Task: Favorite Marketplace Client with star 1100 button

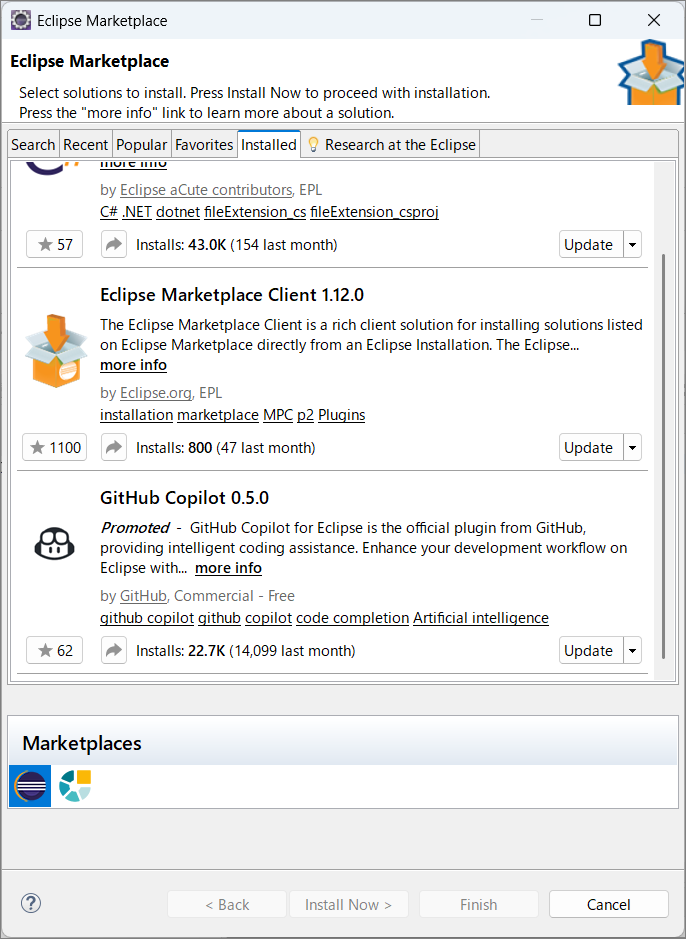Action: 54,447
